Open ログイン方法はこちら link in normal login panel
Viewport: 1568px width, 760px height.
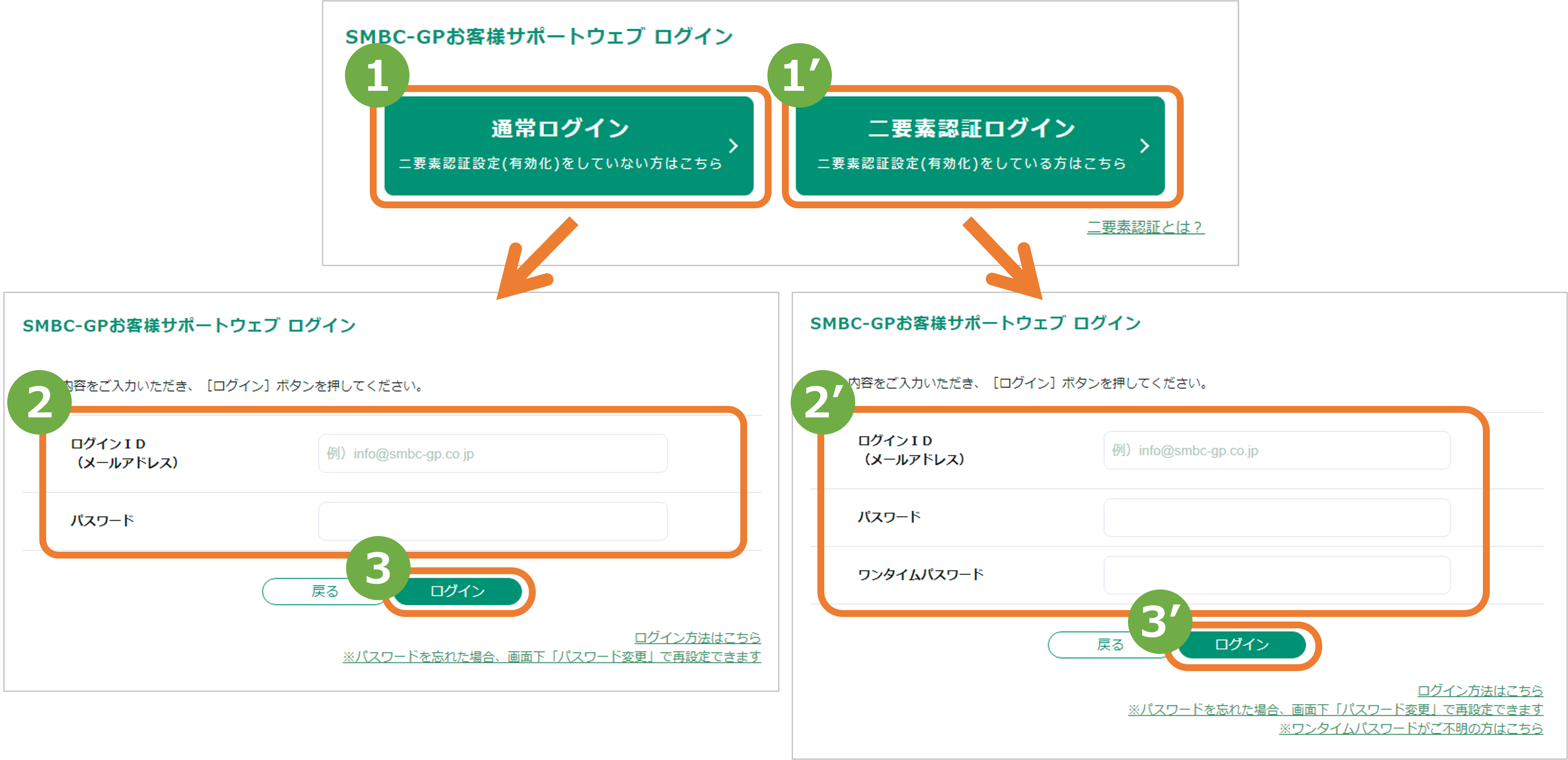tap(698, 637)
